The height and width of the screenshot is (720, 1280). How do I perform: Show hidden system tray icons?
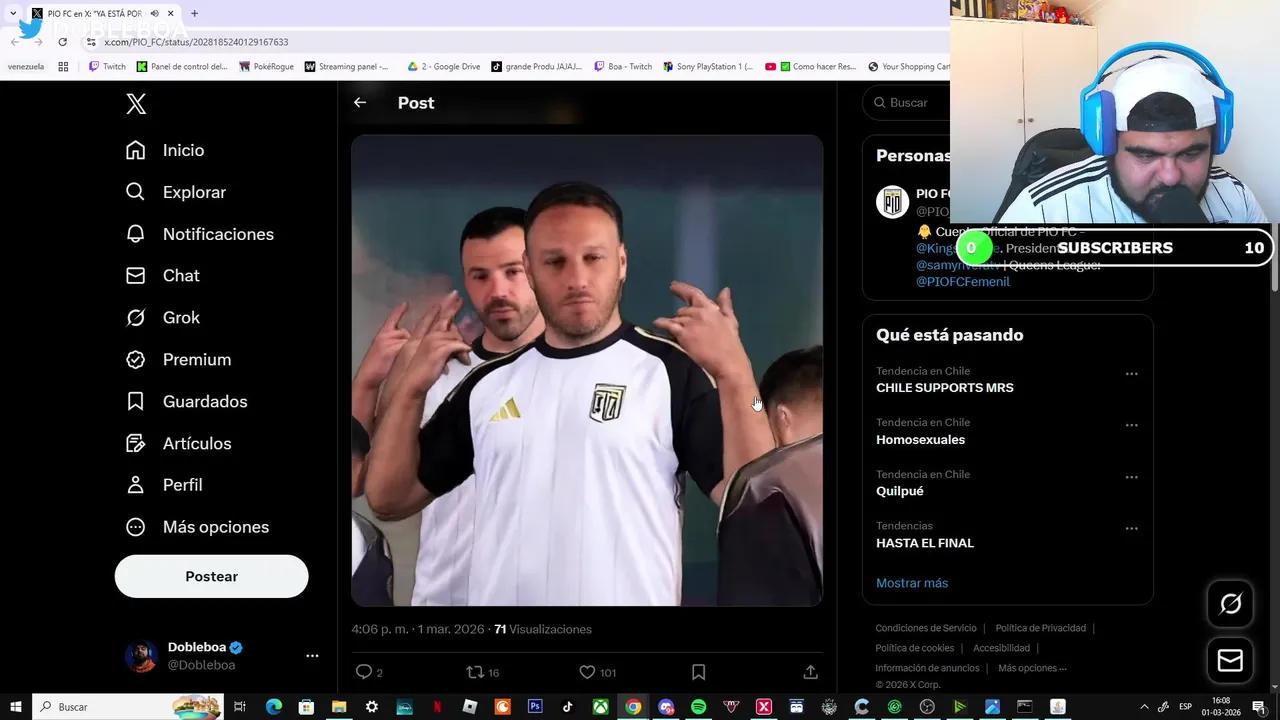pos(1145,707)
